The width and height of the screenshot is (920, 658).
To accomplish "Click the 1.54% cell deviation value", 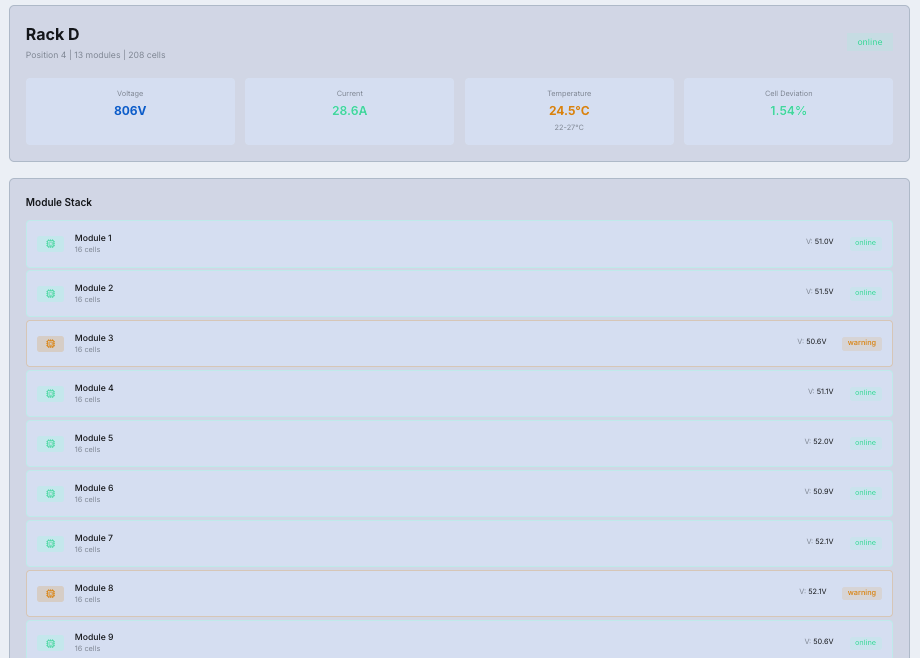I will (x=789, y=111).
